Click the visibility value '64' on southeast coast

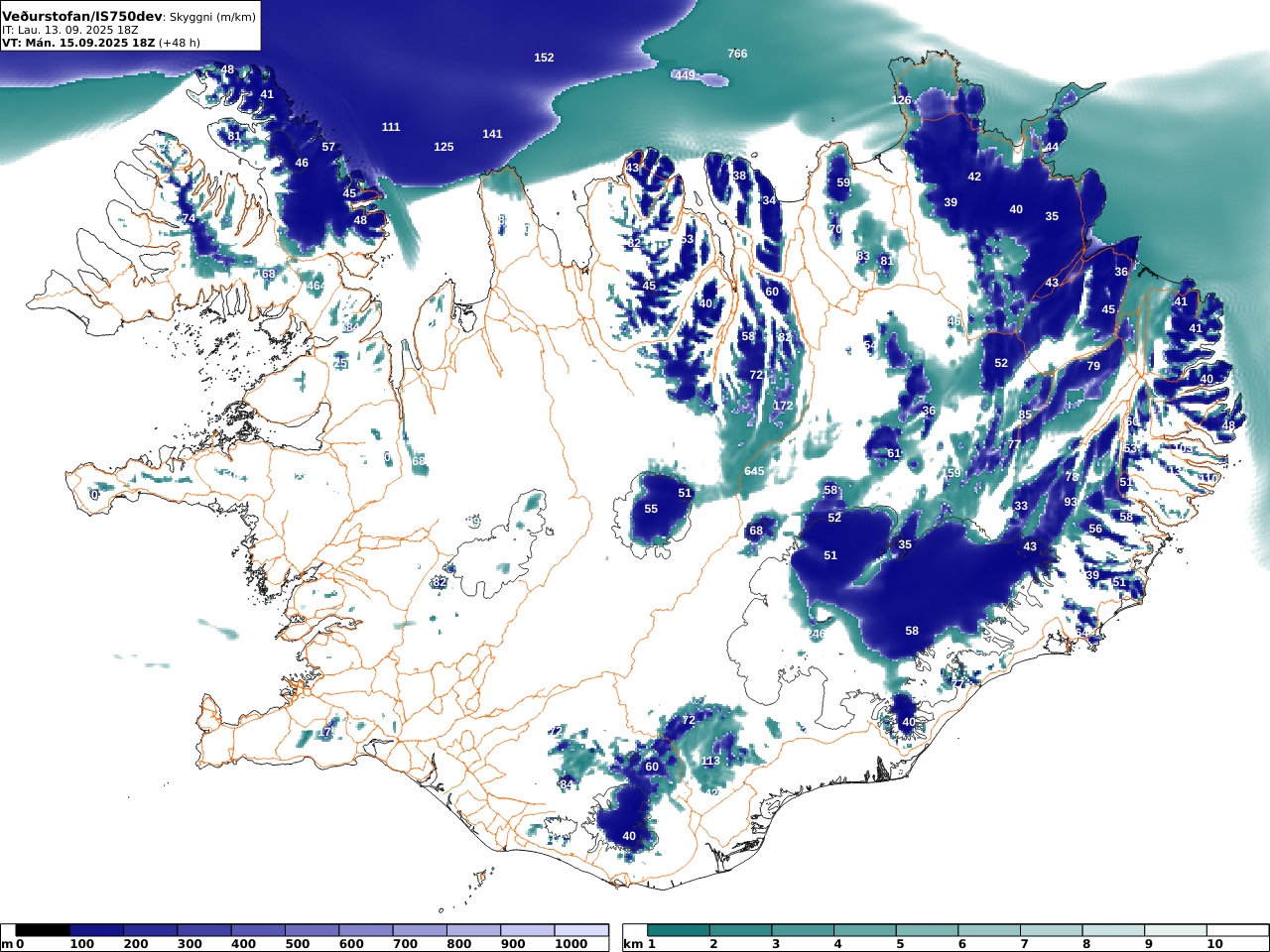click(1081, 632)
